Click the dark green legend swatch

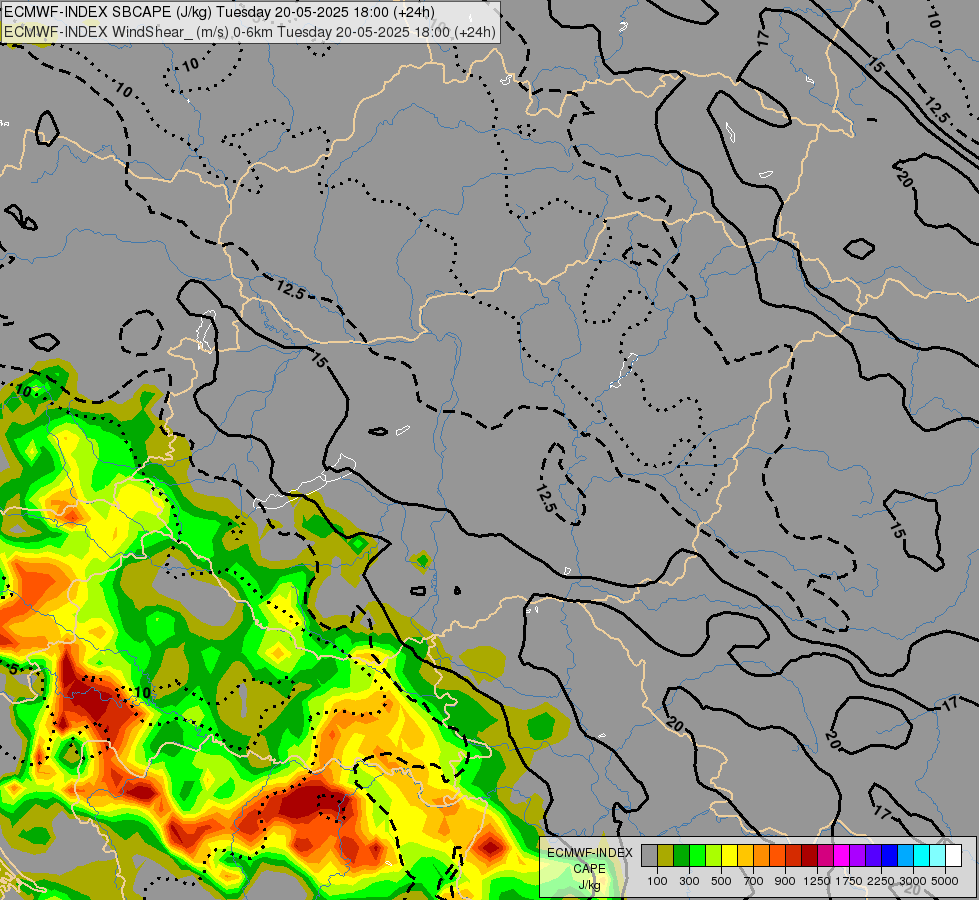coord(681,855)
